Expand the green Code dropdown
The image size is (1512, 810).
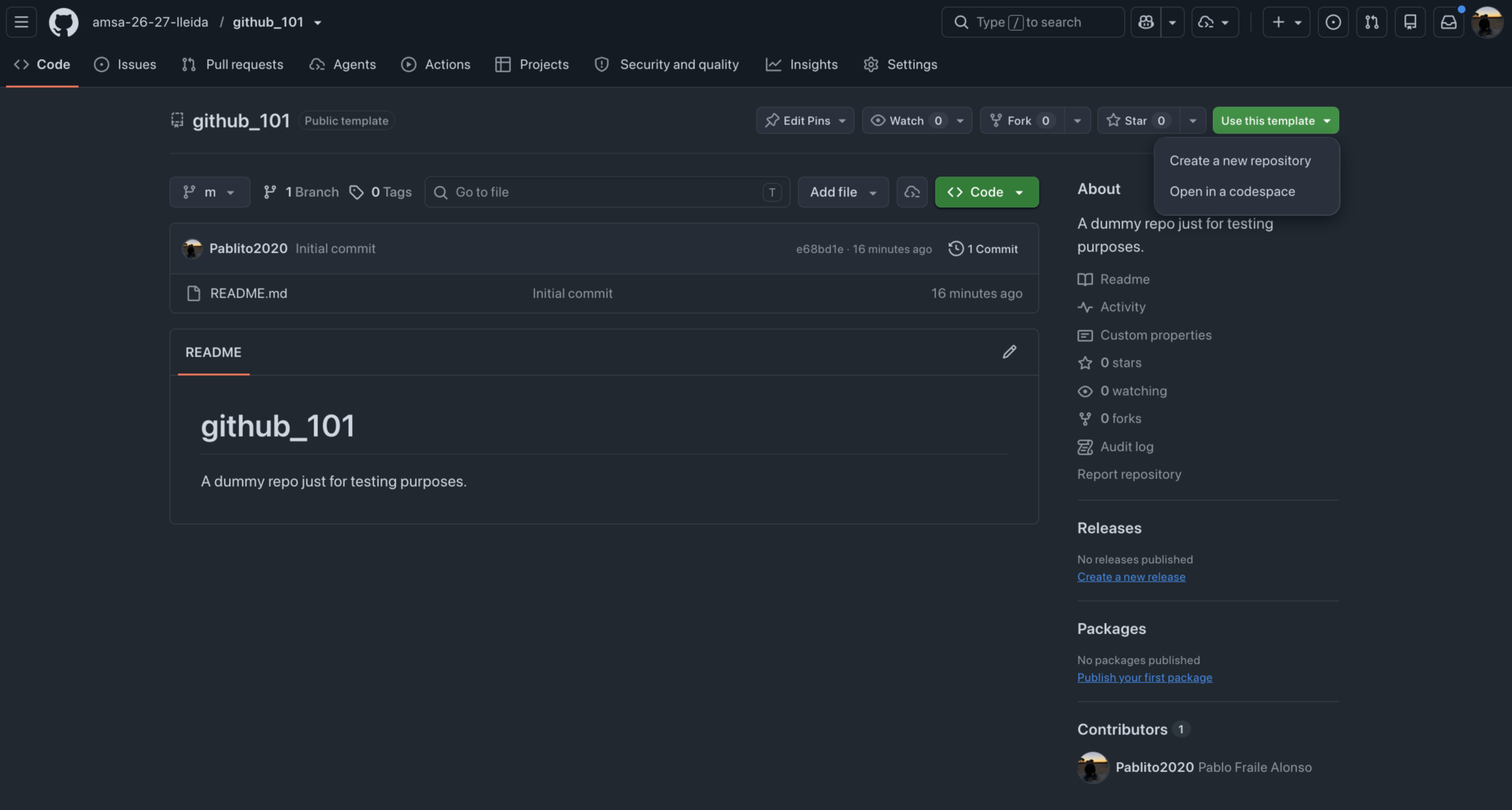(x=986, y=192)
